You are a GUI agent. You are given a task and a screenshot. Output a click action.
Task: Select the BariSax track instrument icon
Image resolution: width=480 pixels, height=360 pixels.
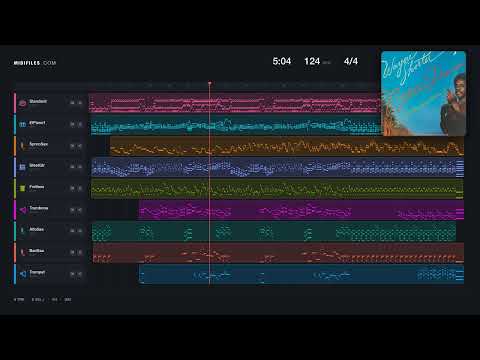[23, 252]
